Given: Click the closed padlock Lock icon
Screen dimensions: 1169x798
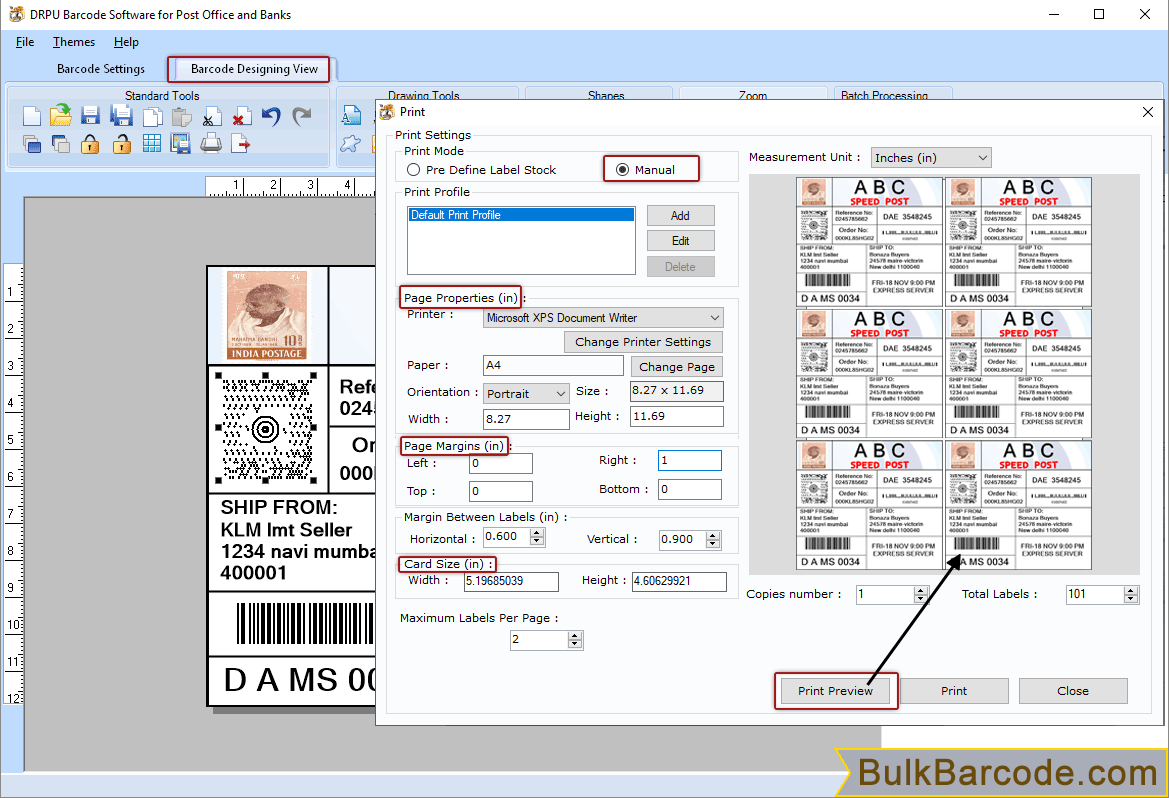Looking at the screenshot, I should pyautogui.click(x=90, y=144).
